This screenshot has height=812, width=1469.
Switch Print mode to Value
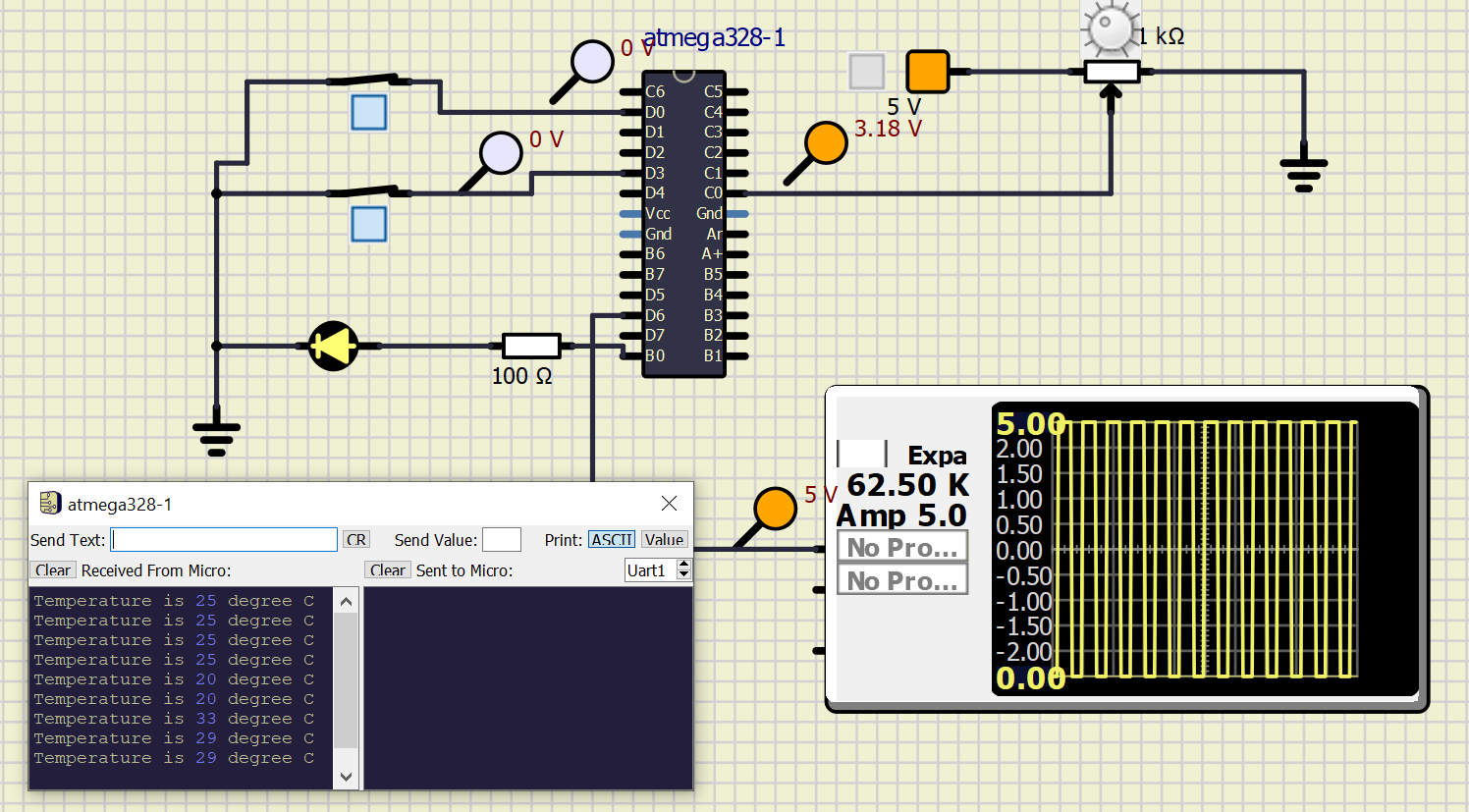[664, 539]
